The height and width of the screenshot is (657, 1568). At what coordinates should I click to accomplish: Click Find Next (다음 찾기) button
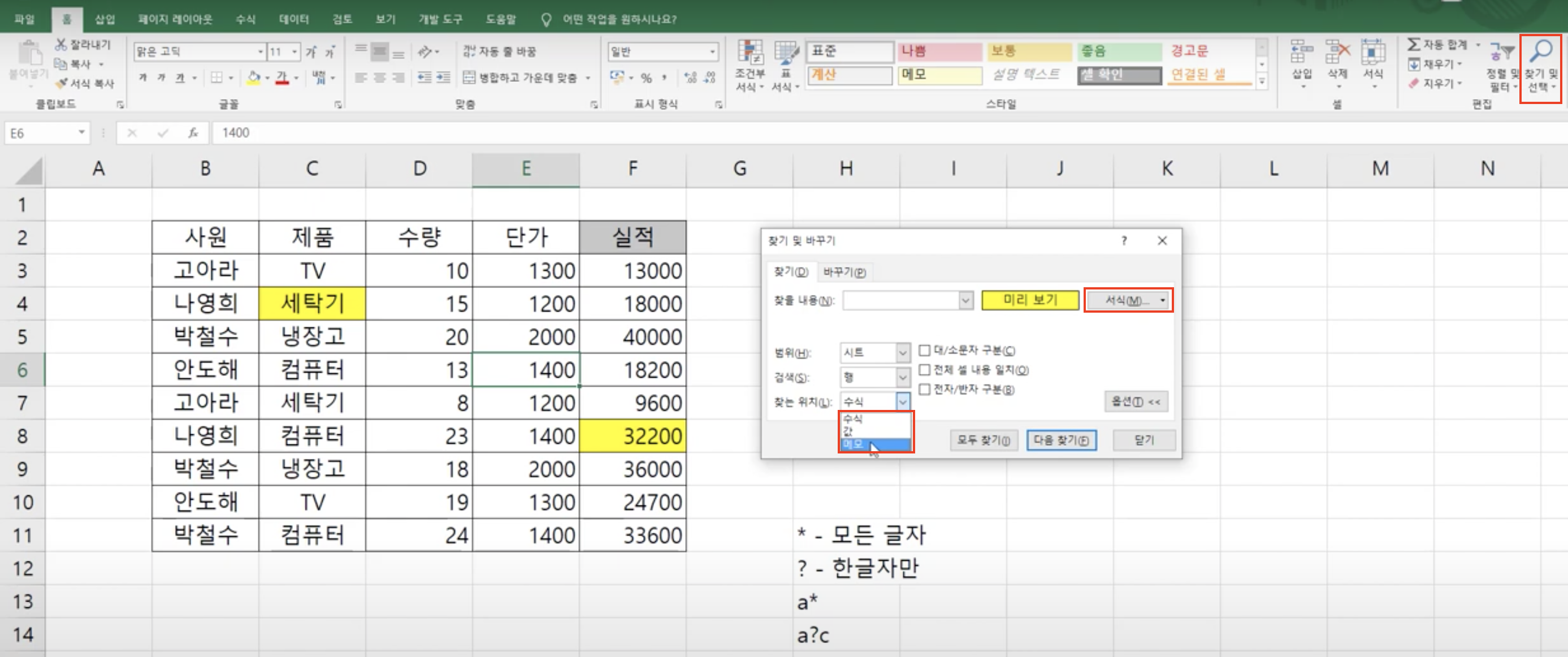tap(1061, 440)
